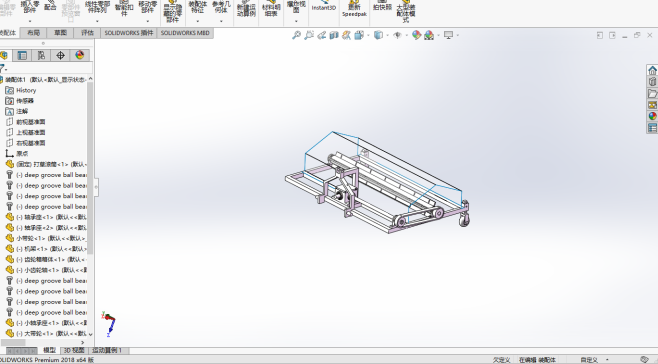Click Exploded View (爆炸视图) tool
The image size is (658, 364).
tap(296, 7)
